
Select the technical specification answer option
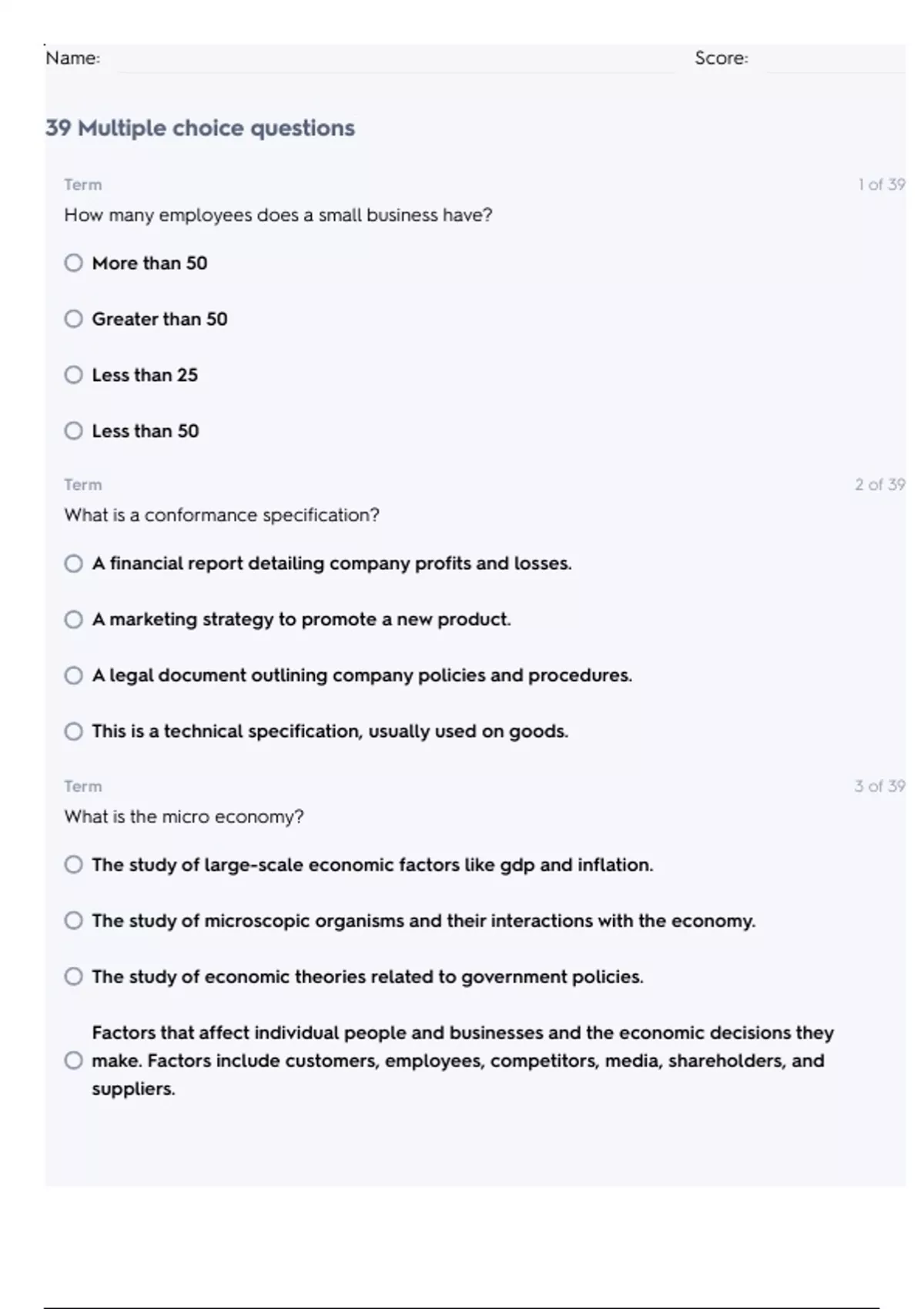[73, 731]
